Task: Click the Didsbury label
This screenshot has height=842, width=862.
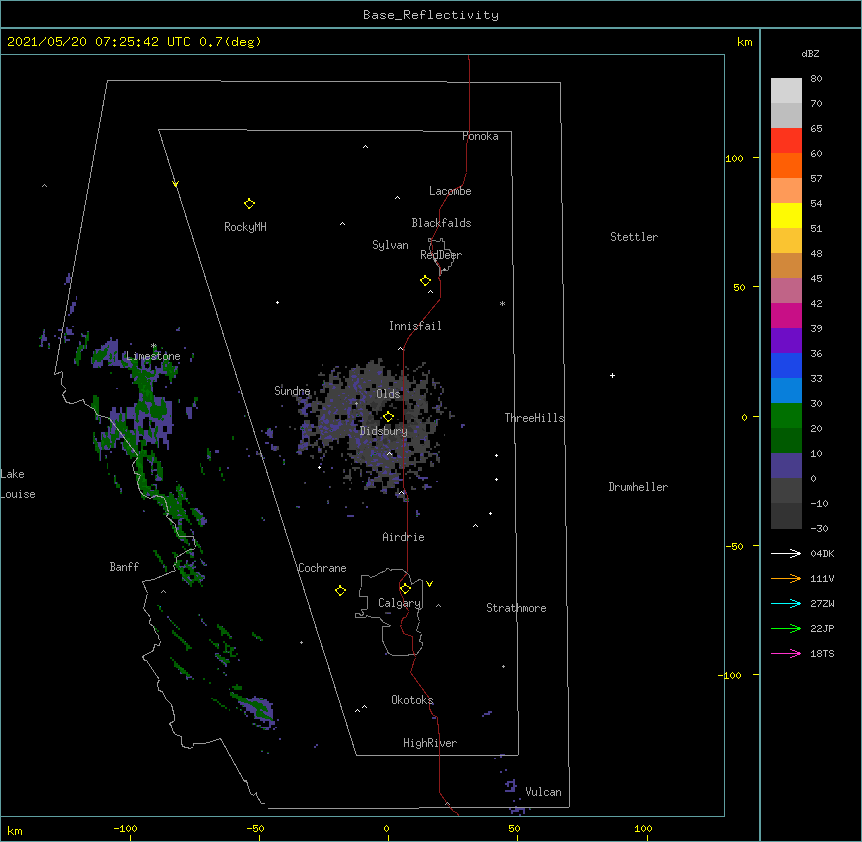Action: tap(384, 431)
